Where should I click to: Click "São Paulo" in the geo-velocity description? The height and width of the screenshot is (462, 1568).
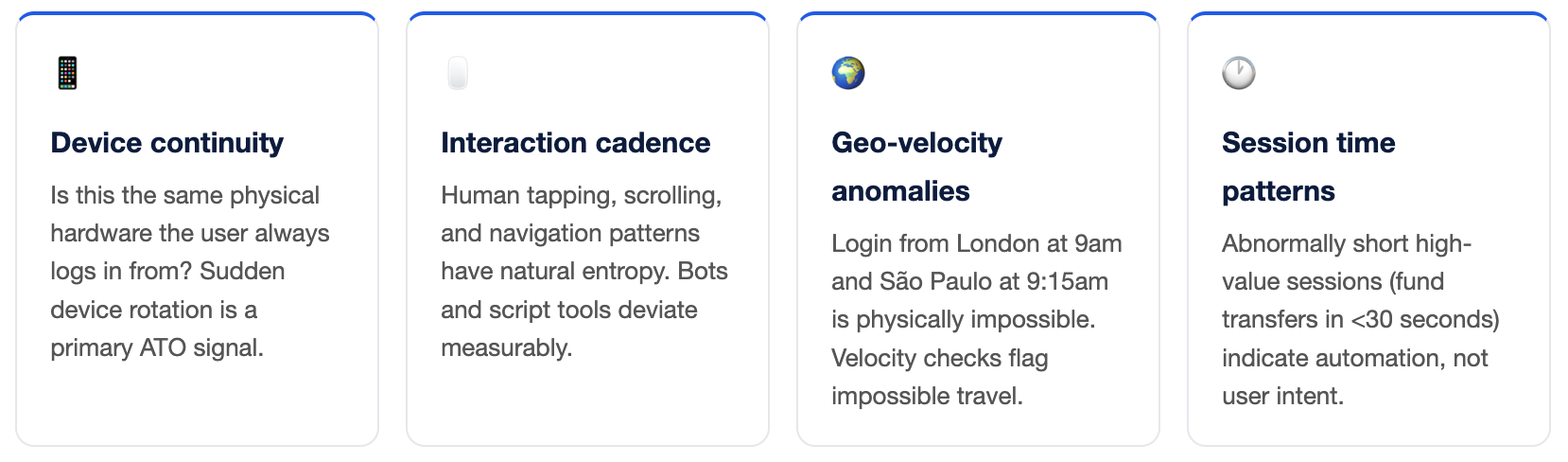pyautogui.click(x=947, y=281)
